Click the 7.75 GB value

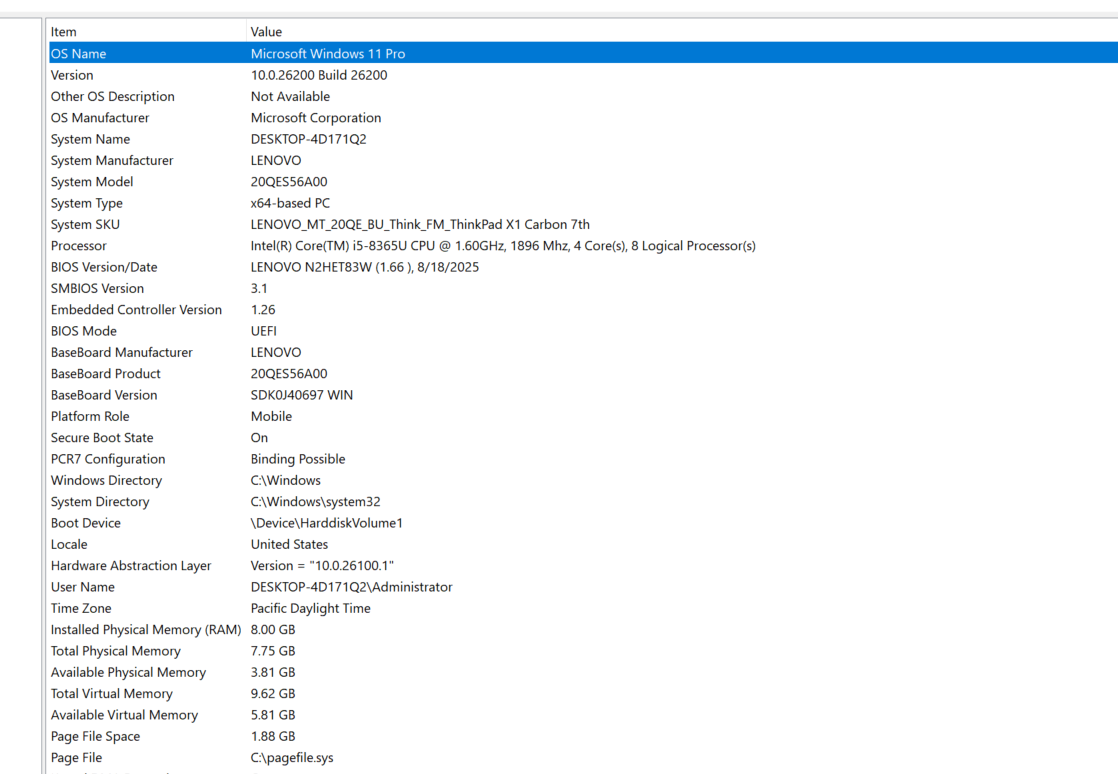coord(272,652)
